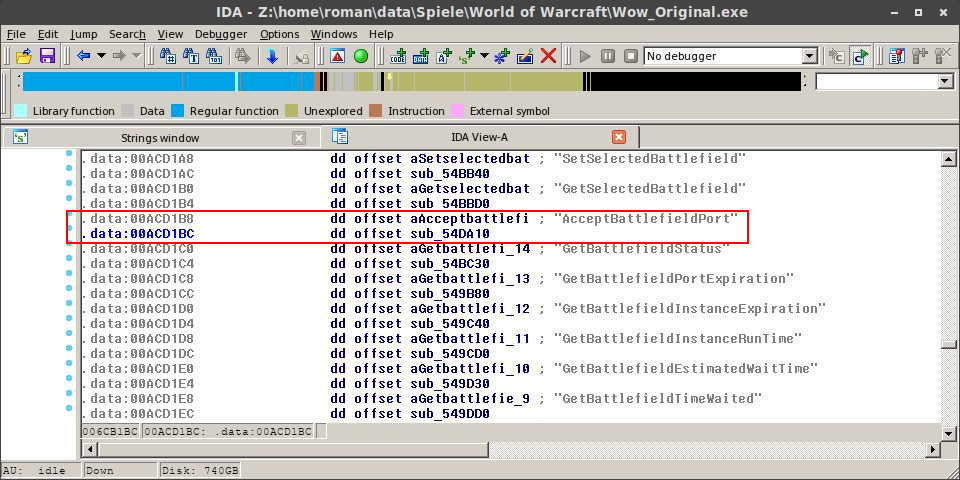This screenshot has height=480, width=960.
Task: Search byte sequence with binoculars 101 icon
Action: (x=214, y=56)
